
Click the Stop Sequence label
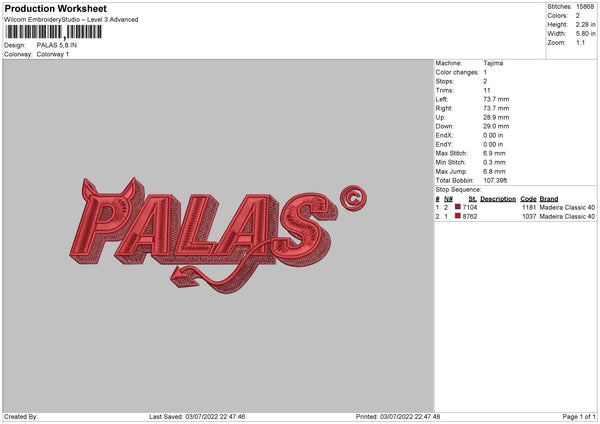[x=458, y=189]
